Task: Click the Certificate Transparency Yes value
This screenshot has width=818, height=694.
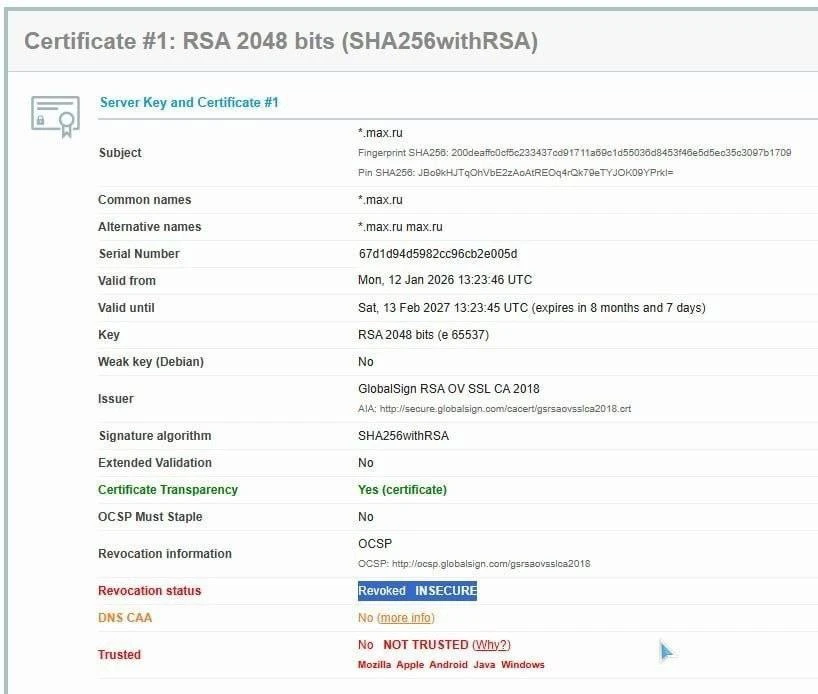Action: click(x=402, y=489)
